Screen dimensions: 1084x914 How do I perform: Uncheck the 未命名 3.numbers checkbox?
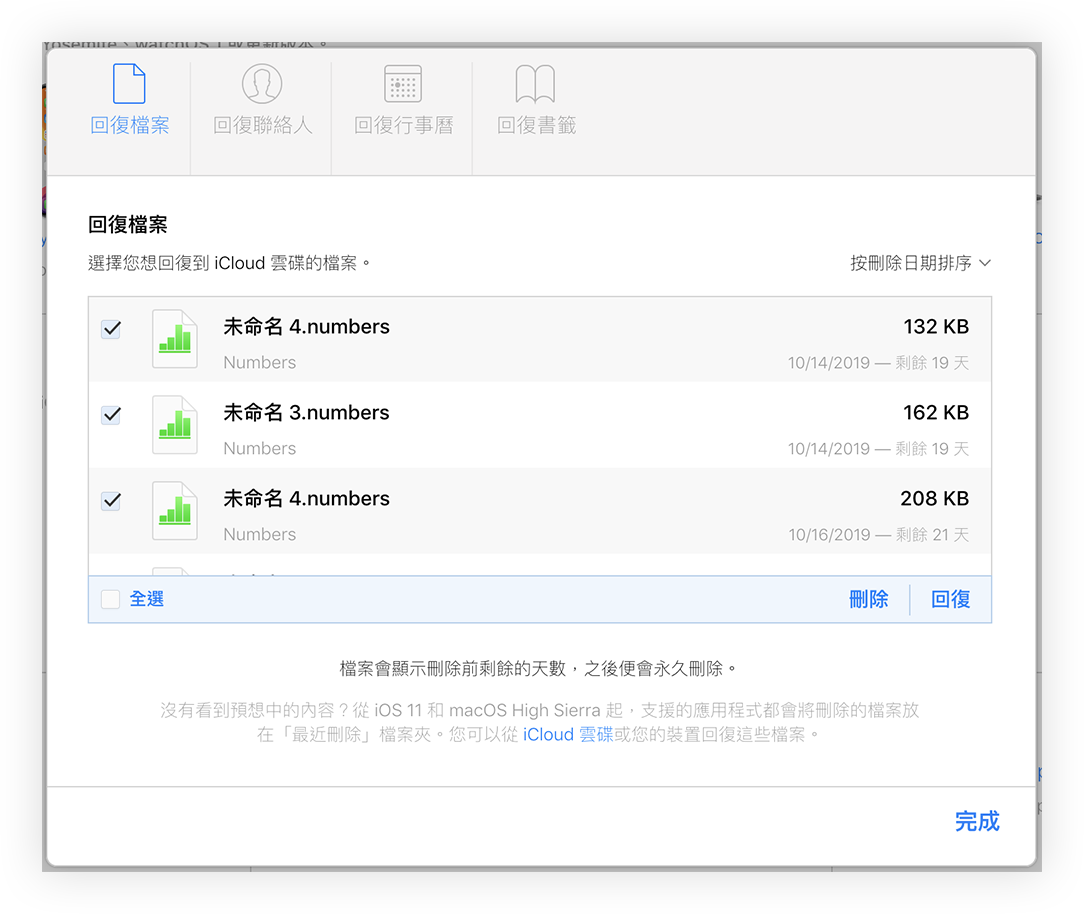(x=111, y=415)
